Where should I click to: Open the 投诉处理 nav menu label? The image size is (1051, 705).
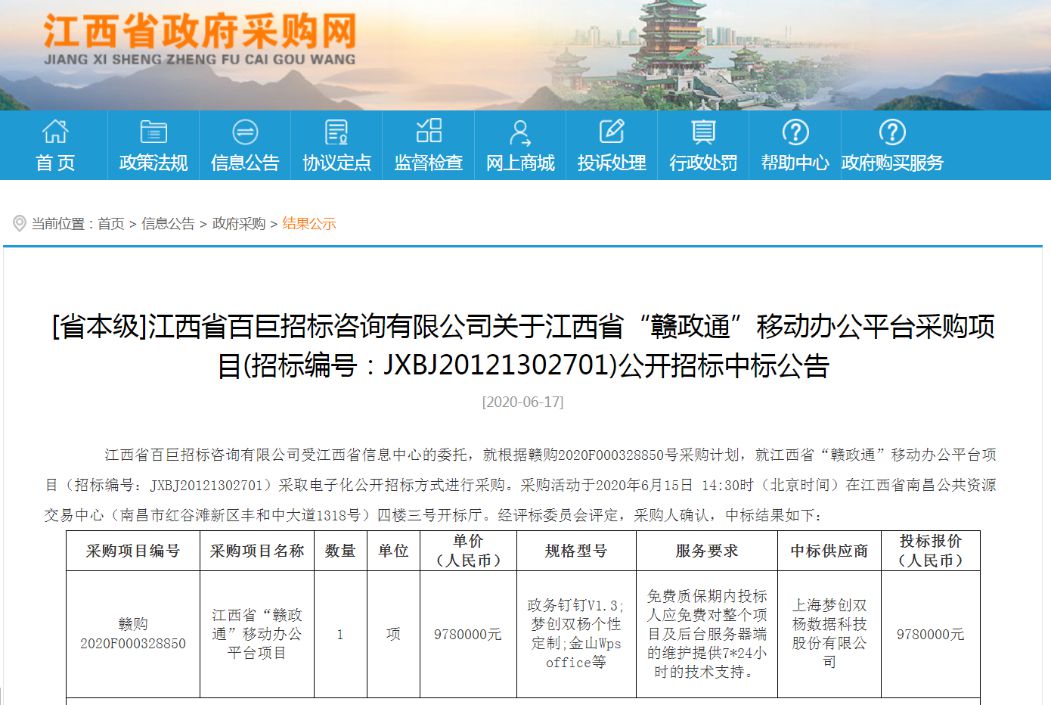pyautogui.click(x=612, y=163)
